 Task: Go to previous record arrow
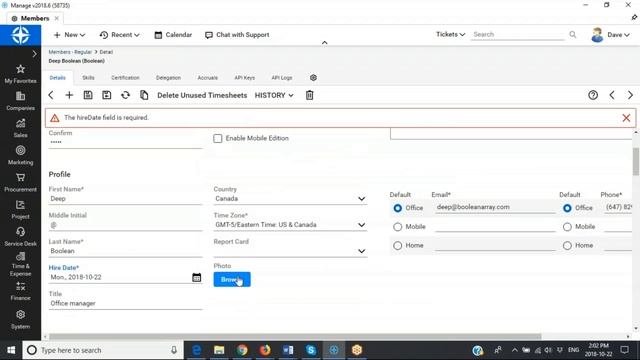point(612,95)
